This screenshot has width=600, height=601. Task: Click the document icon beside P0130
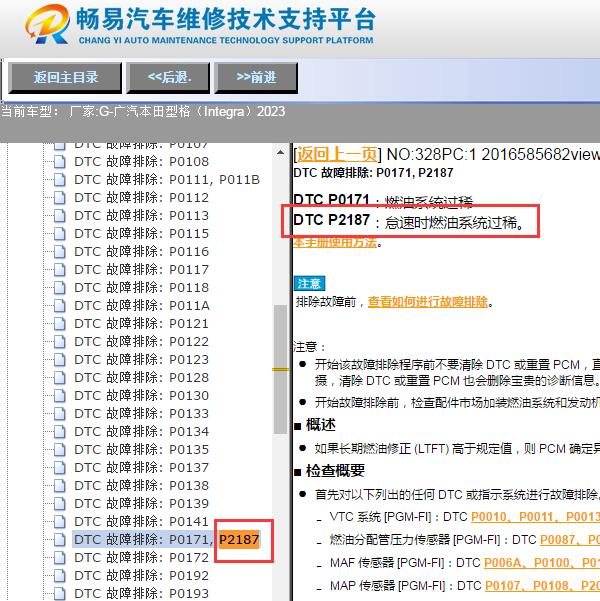(59, 396)
